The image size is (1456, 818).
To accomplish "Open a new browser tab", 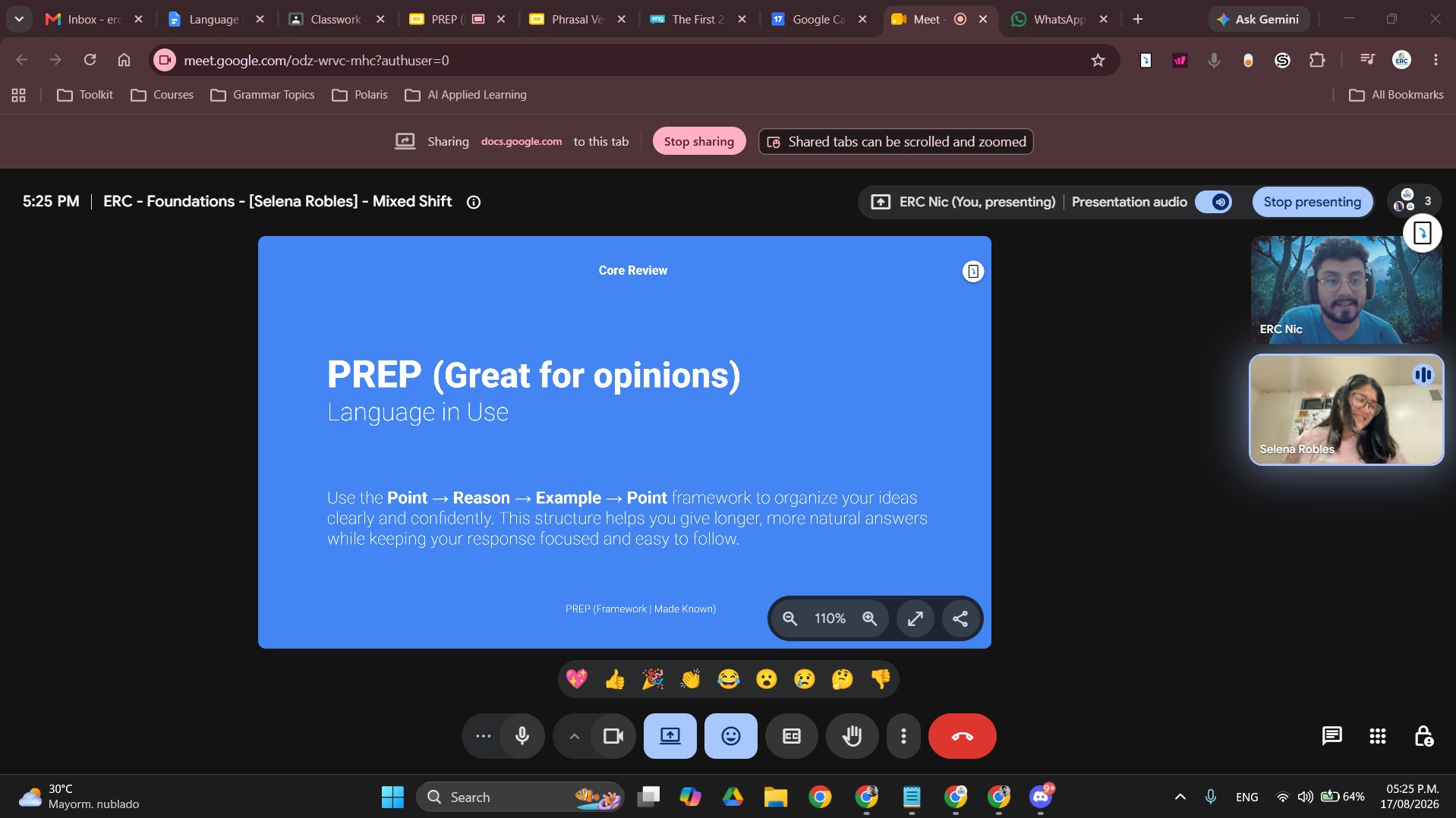I will click(1137, 19).
